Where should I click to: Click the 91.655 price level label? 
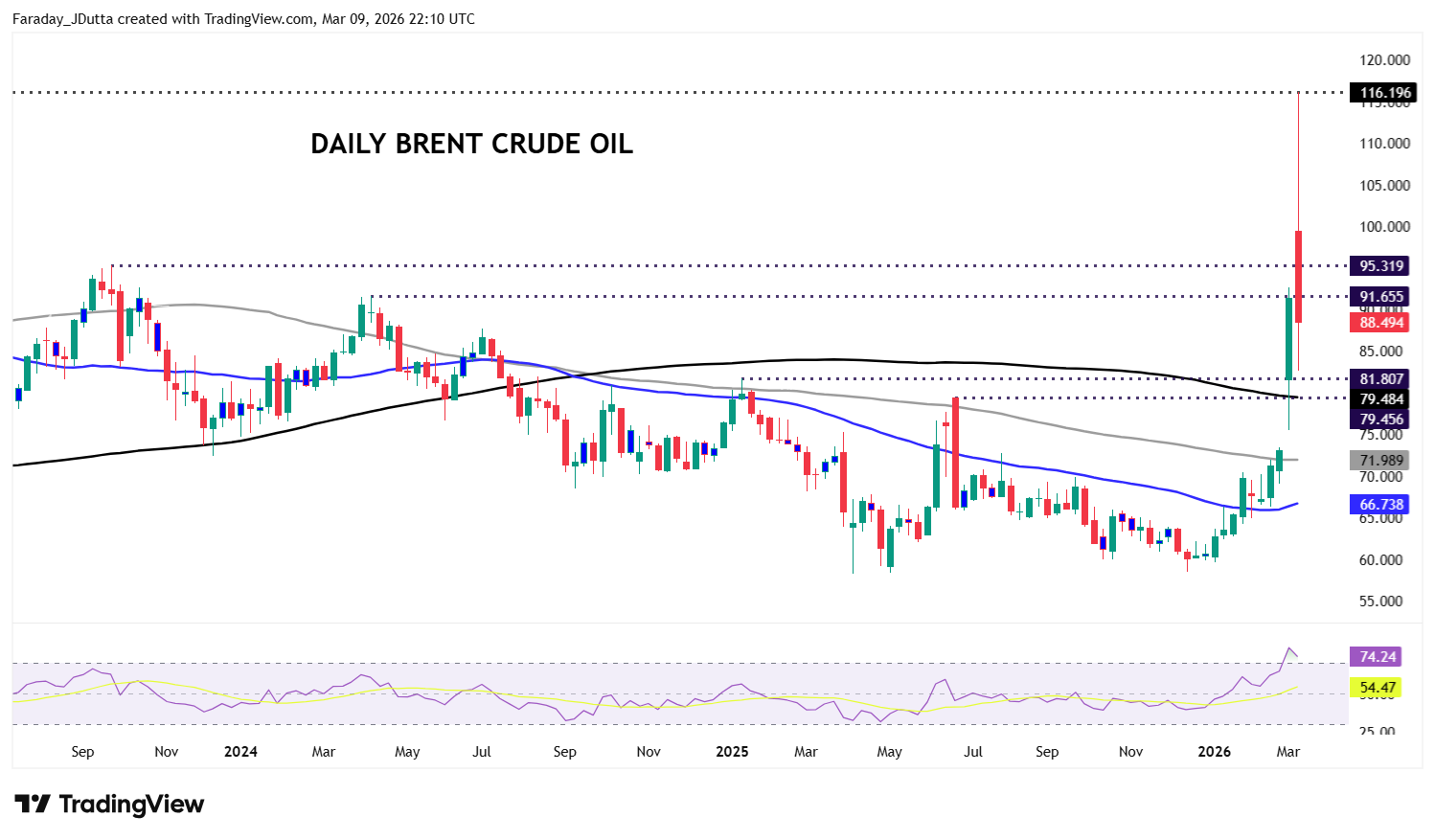pyautogui.click(x=1381, y=297)
